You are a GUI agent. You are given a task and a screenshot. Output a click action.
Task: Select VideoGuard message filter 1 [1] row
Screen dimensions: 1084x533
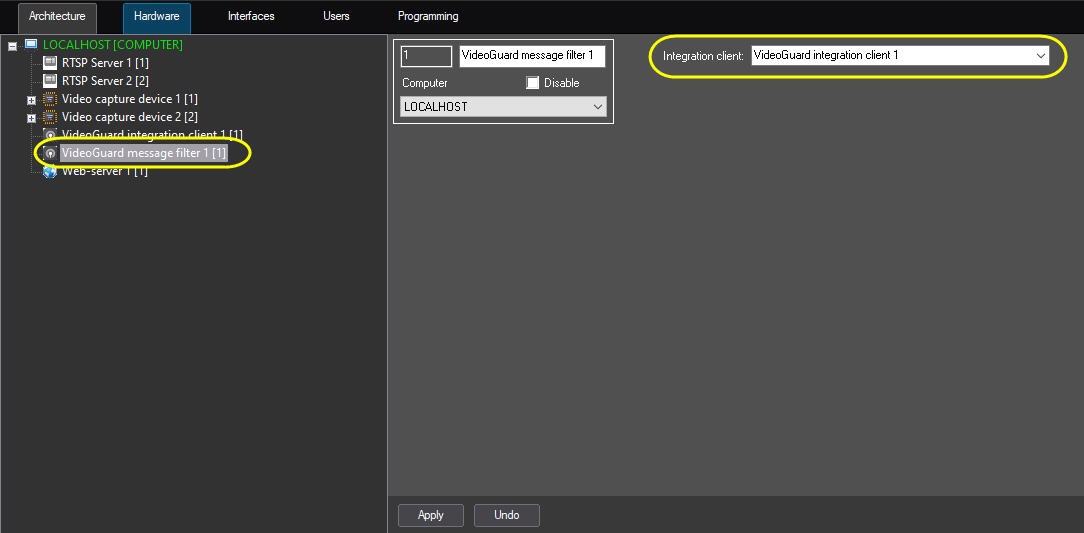coord(143,153)
